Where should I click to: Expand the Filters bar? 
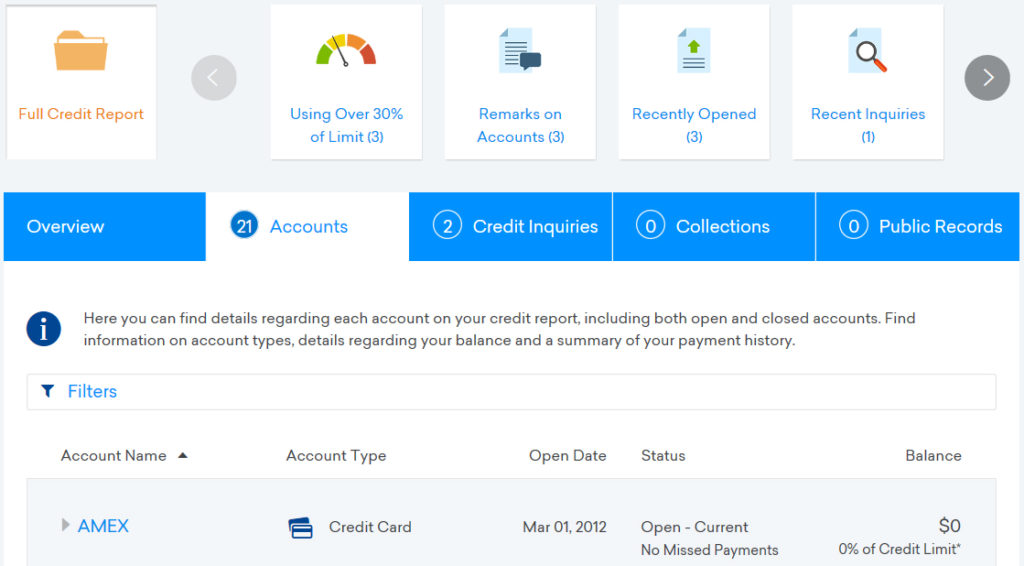point(511,392)
